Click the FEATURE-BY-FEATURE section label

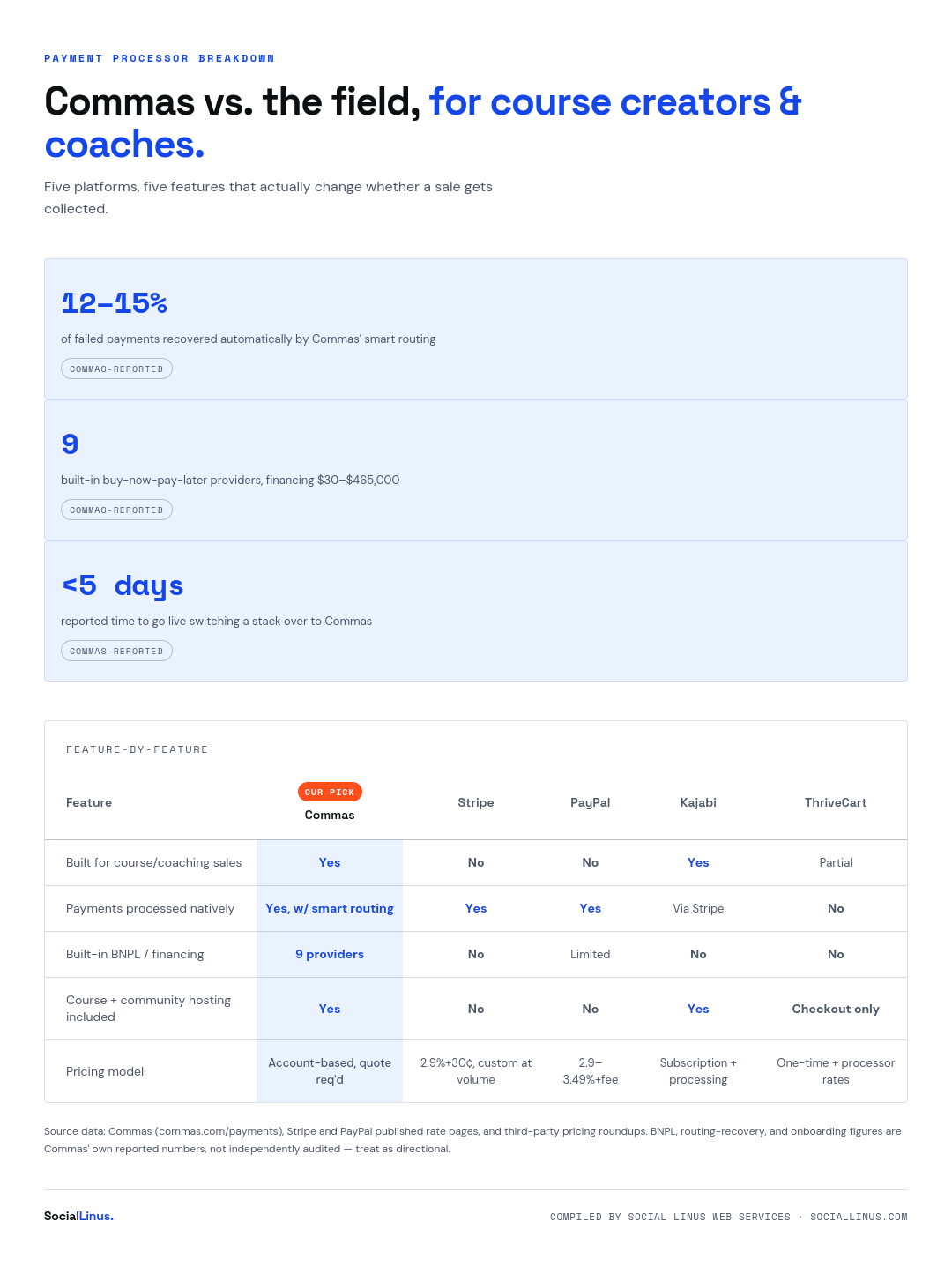coord(138,749)
